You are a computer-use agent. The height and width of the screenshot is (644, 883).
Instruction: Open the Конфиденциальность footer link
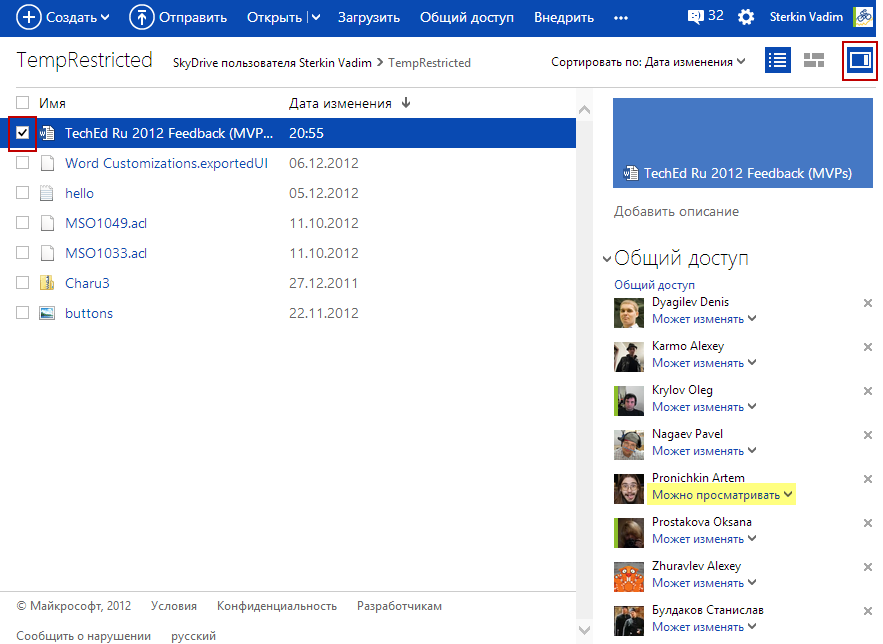click(x=277, y=606)
